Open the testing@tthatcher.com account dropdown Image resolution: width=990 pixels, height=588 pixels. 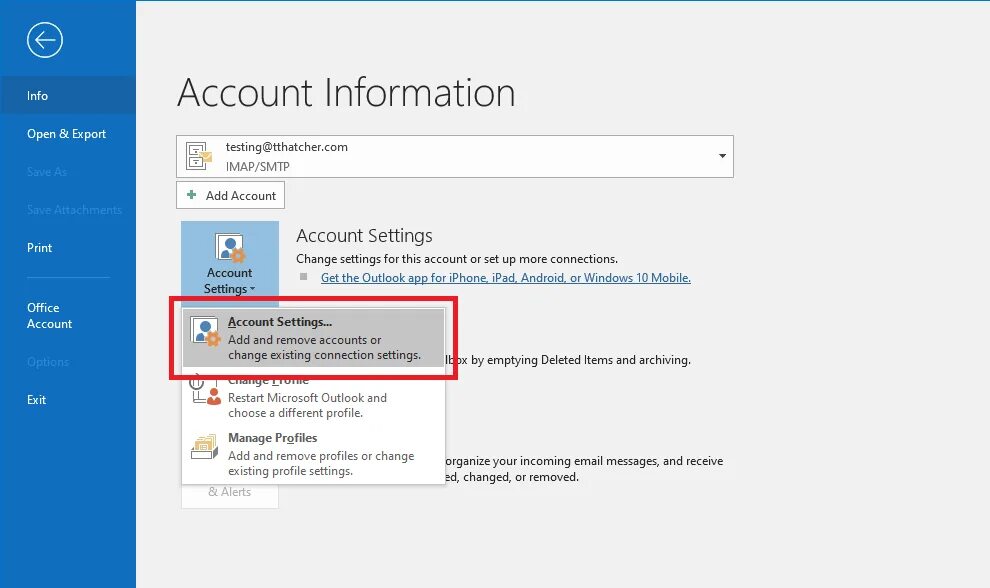click(x=455, y=156)
